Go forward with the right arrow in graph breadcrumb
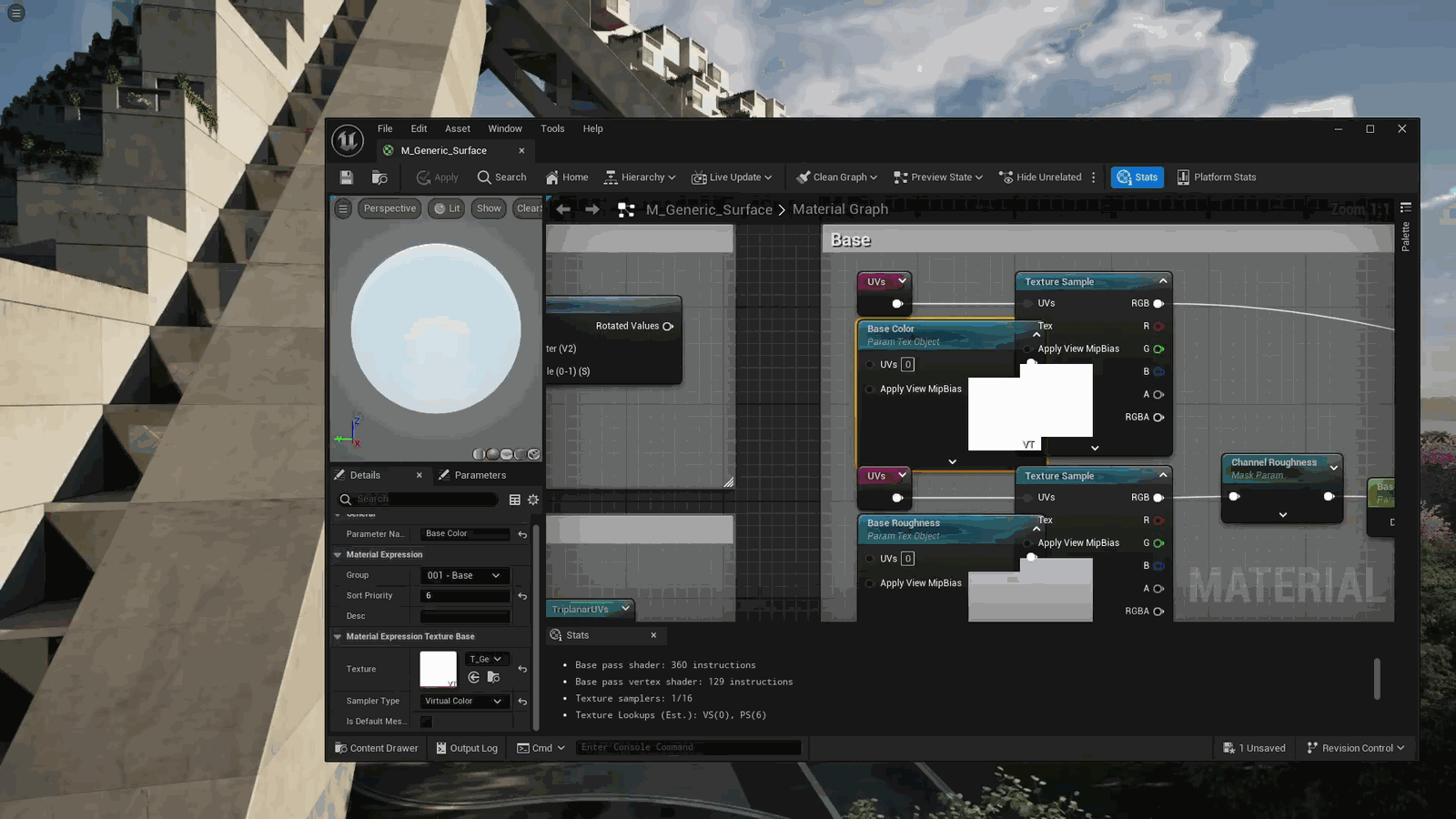 [x=592, y=209]
